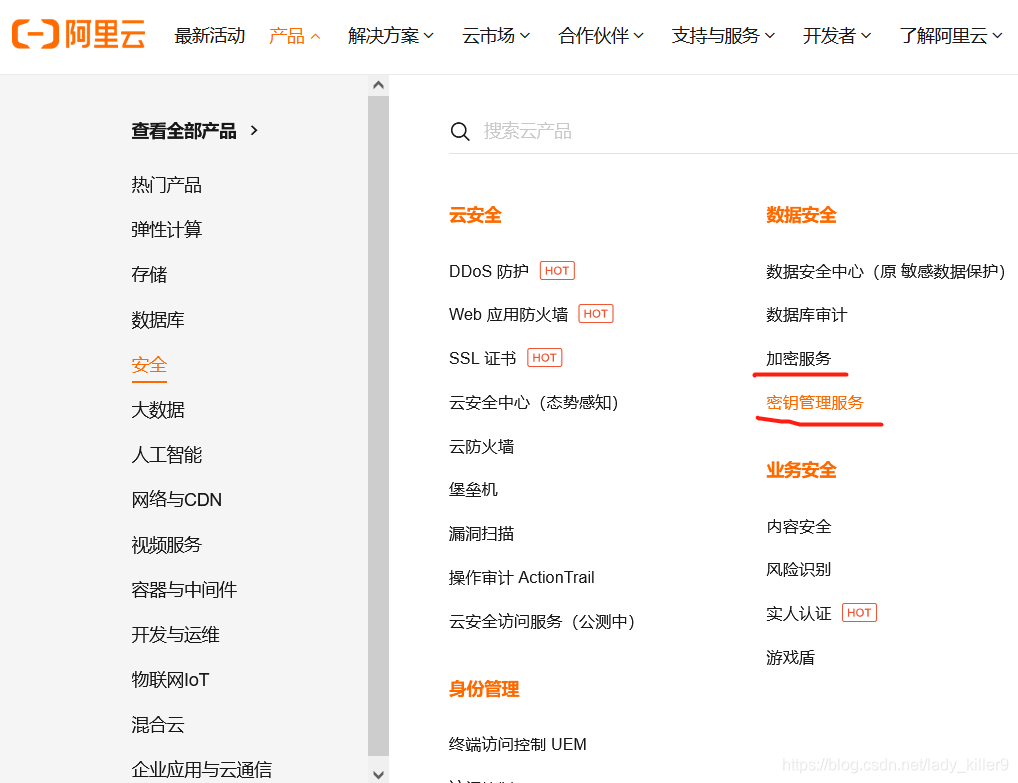Click the HOT badge beside Web 应用防火墙

click(595, 314)
